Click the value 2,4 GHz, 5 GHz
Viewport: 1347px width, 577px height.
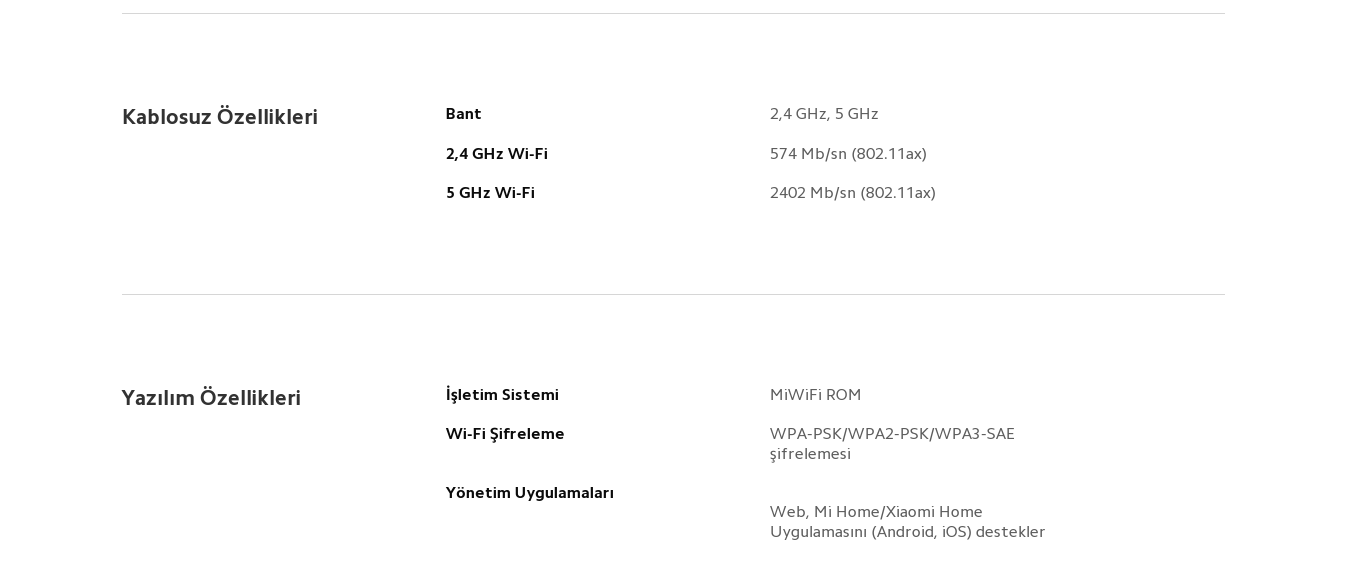point(824,114)
